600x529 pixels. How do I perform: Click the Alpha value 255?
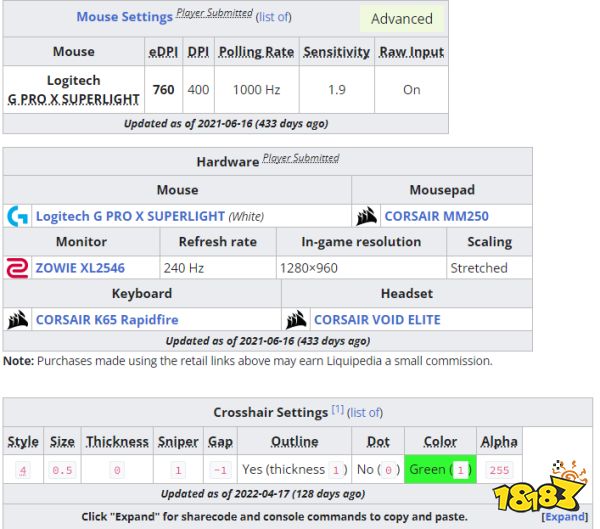[499, 470]
